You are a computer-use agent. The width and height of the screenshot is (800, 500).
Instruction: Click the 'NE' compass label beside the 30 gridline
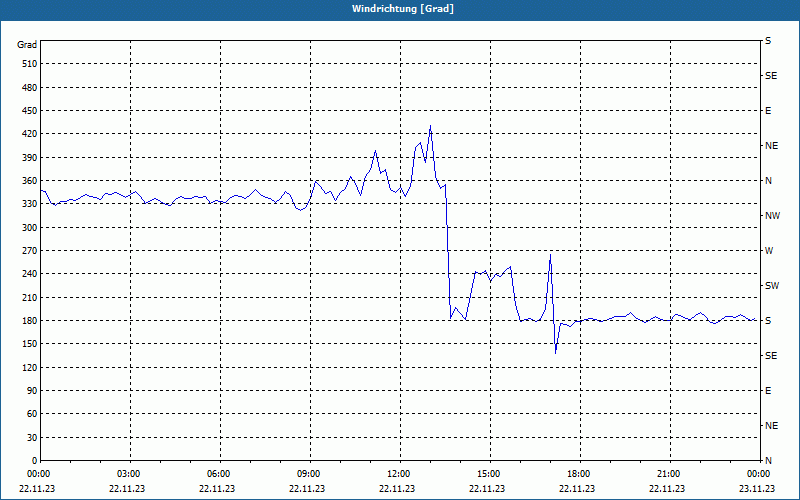[771, 426]
